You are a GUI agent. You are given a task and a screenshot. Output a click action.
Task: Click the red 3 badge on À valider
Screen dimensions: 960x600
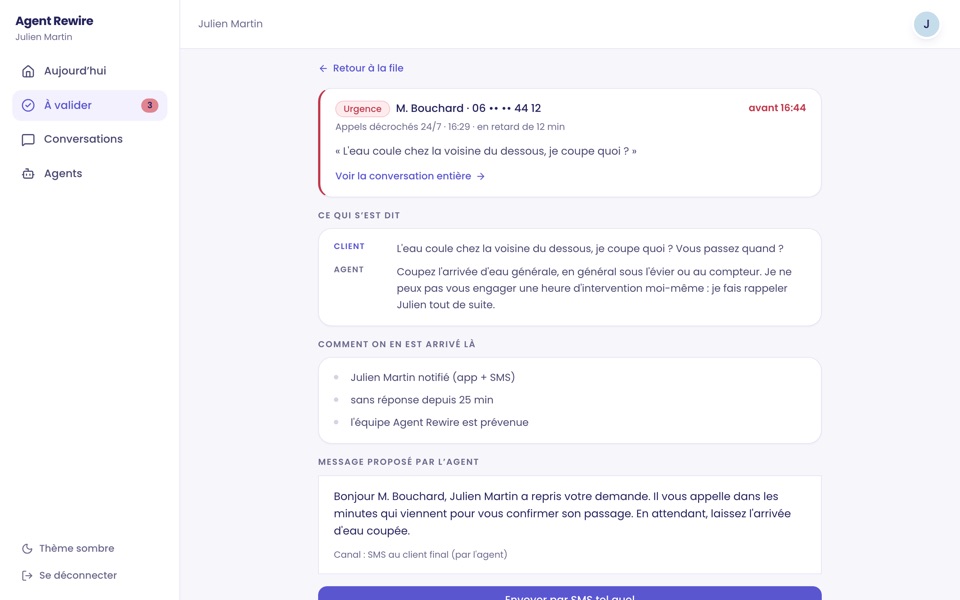point(149,105)
